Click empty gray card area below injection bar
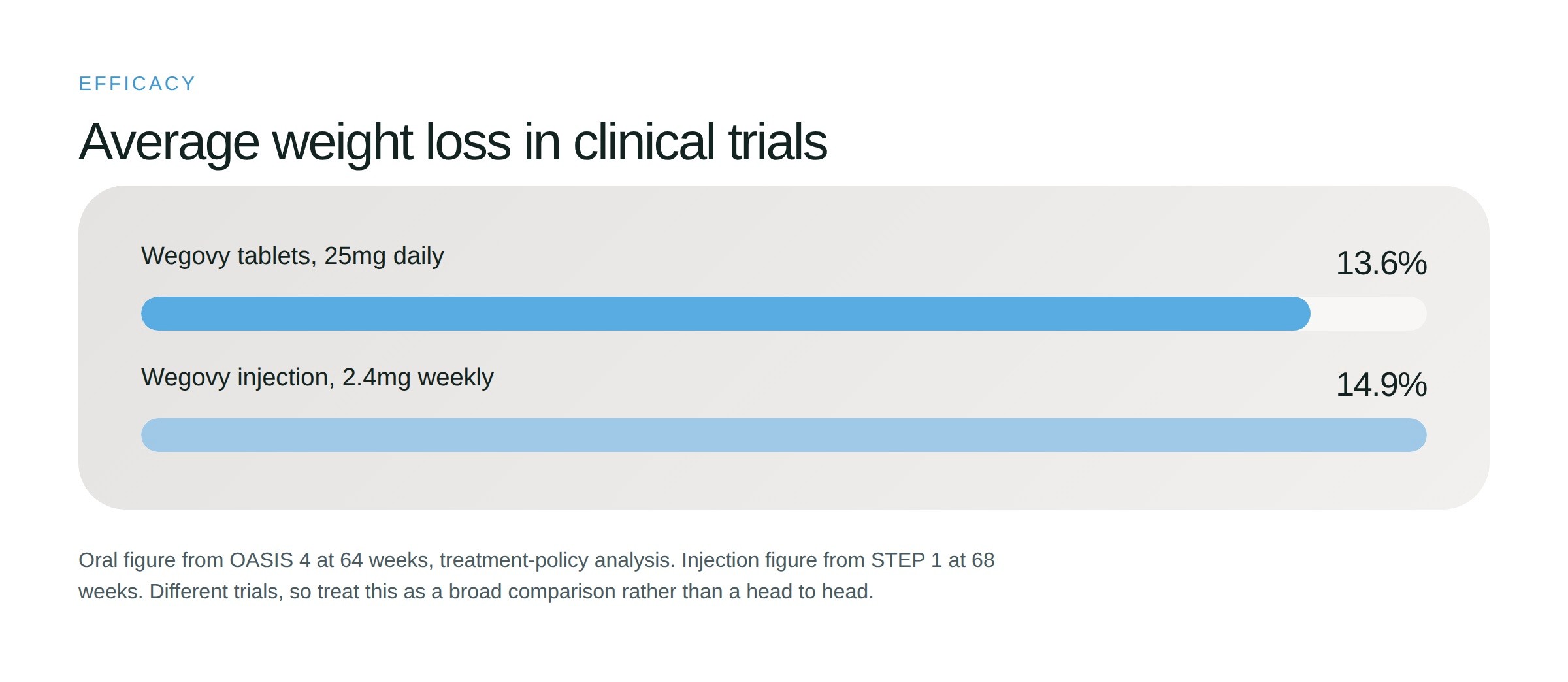Viewport: 1568px width, 682px height. click(784, 482)
